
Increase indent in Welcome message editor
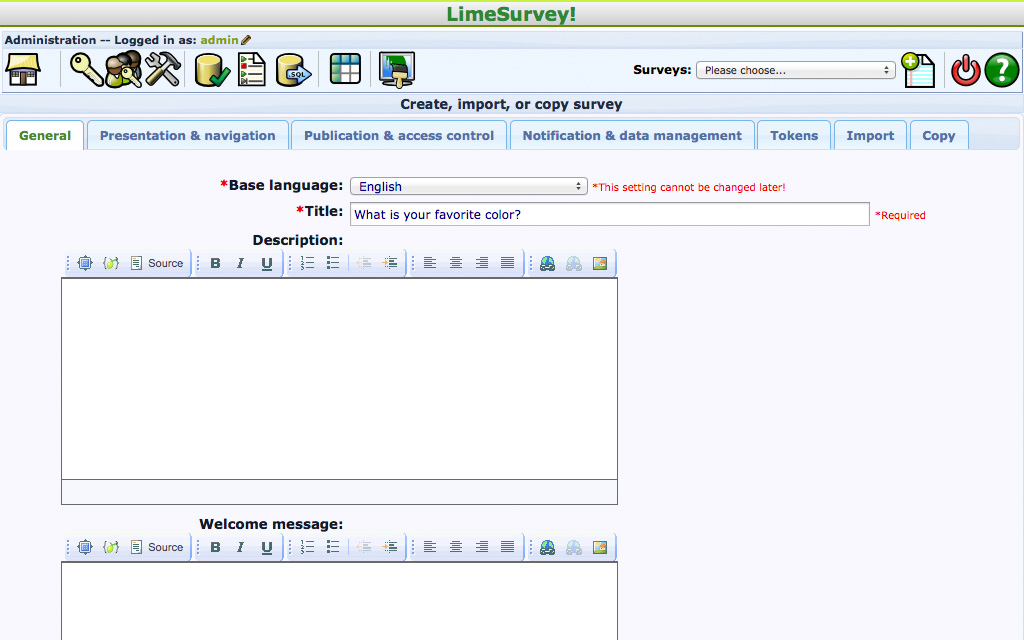click(390, 547)
